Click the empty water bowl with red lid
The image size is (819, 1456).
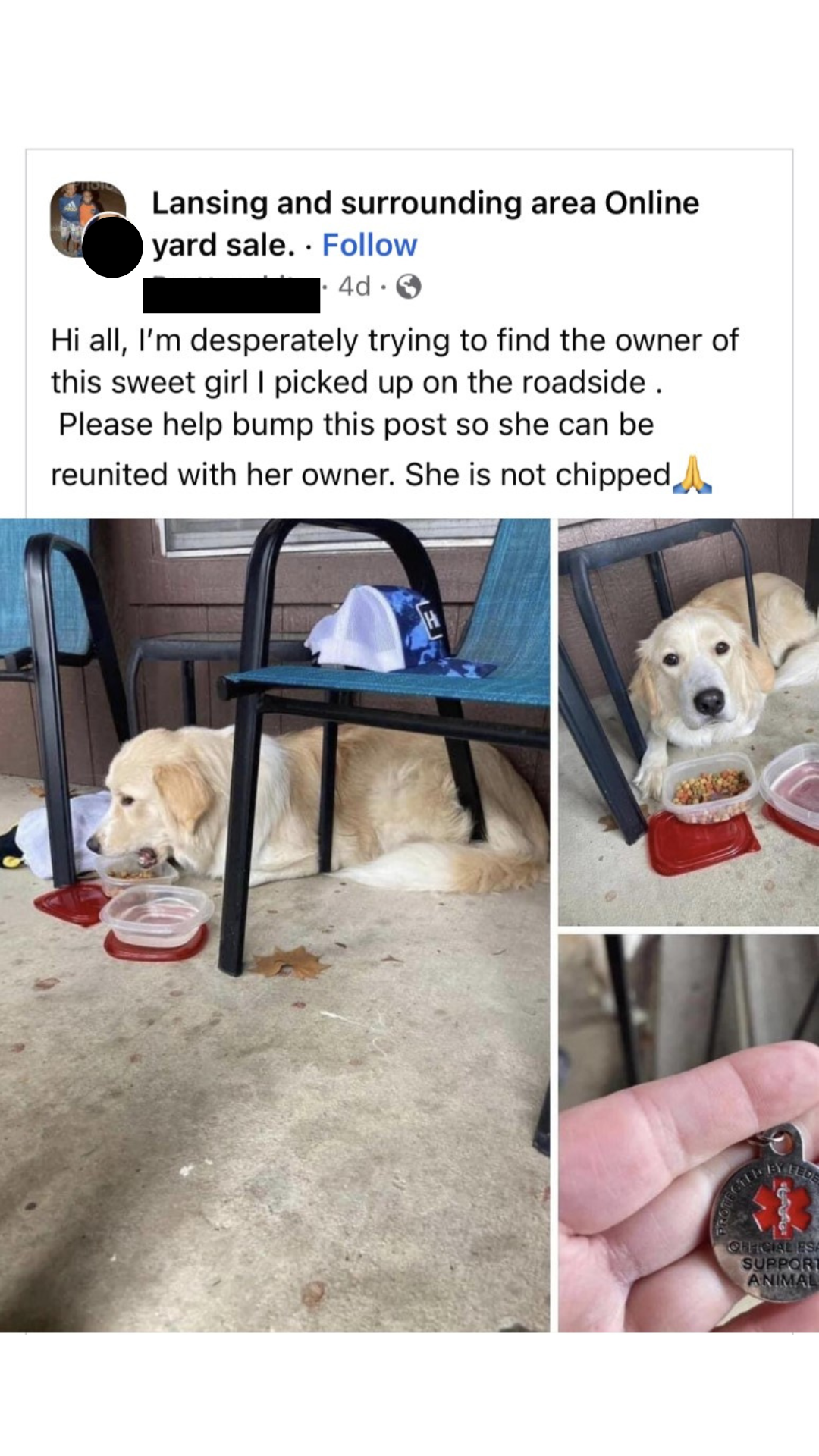click(157, 922)
